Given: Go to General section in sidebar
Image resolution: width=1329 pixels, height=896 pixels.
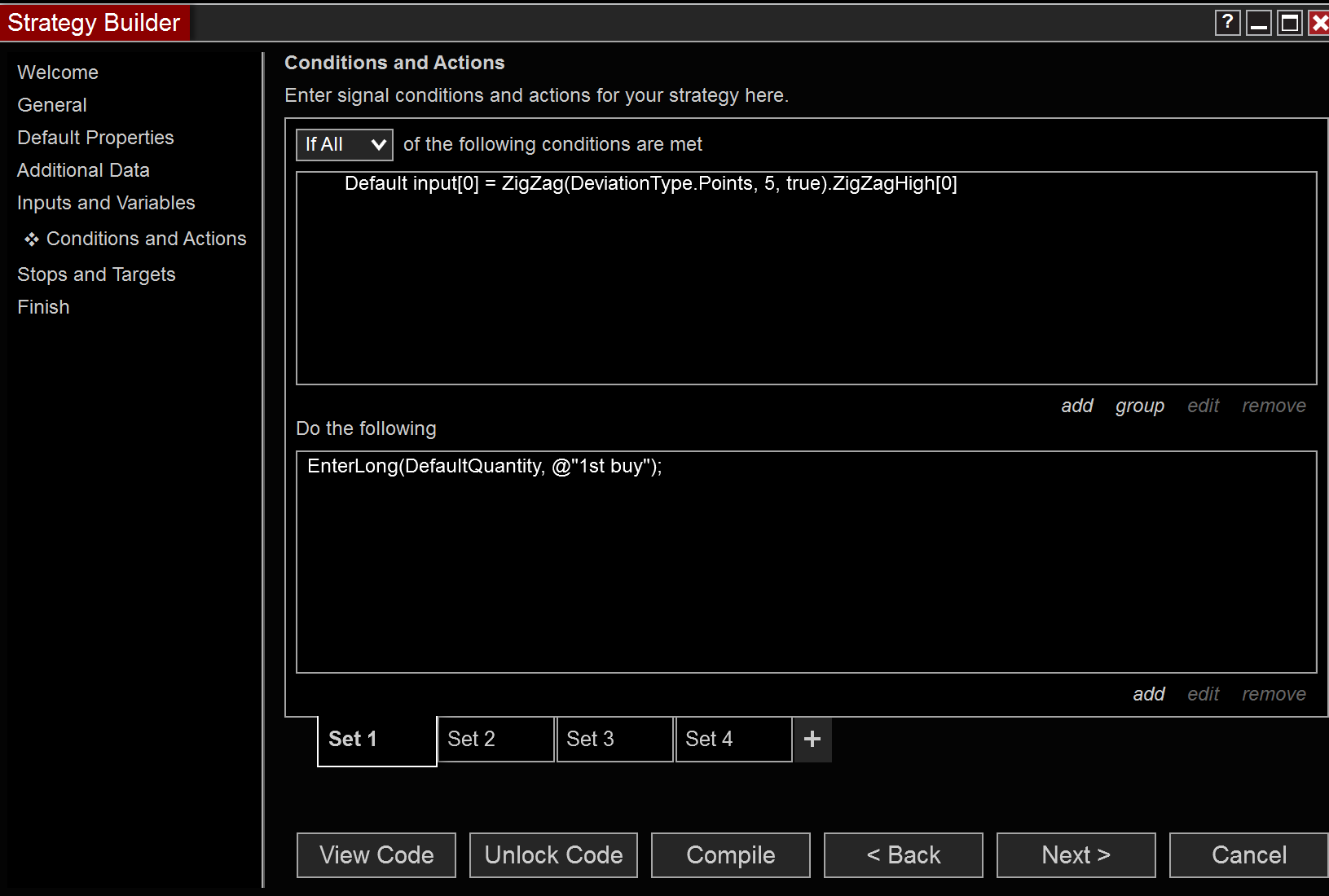Looking at the screenshot, I should point(52,105).
